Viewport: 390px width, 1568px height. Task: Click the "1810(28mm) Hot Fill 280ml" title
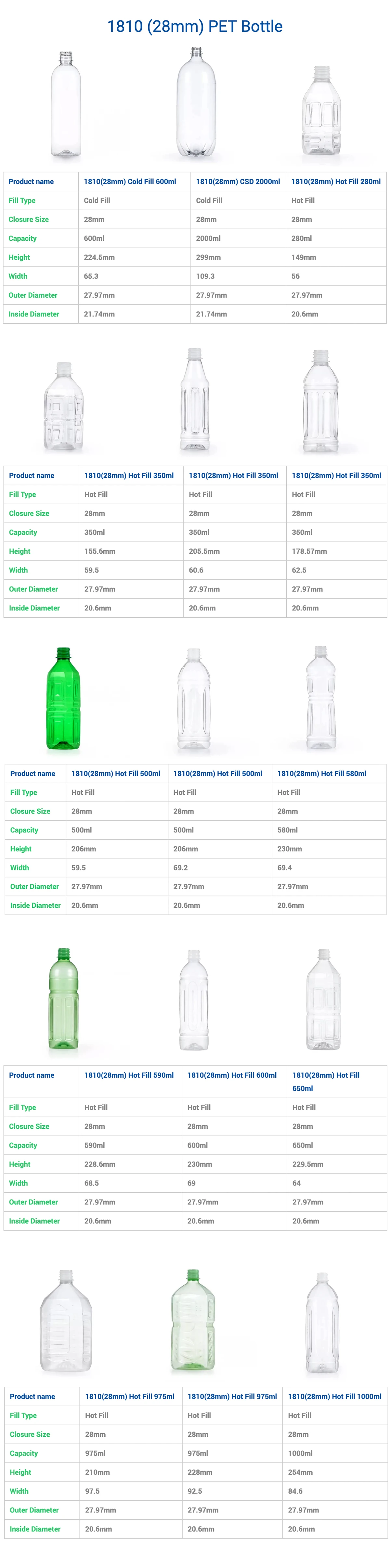[336, 181]
